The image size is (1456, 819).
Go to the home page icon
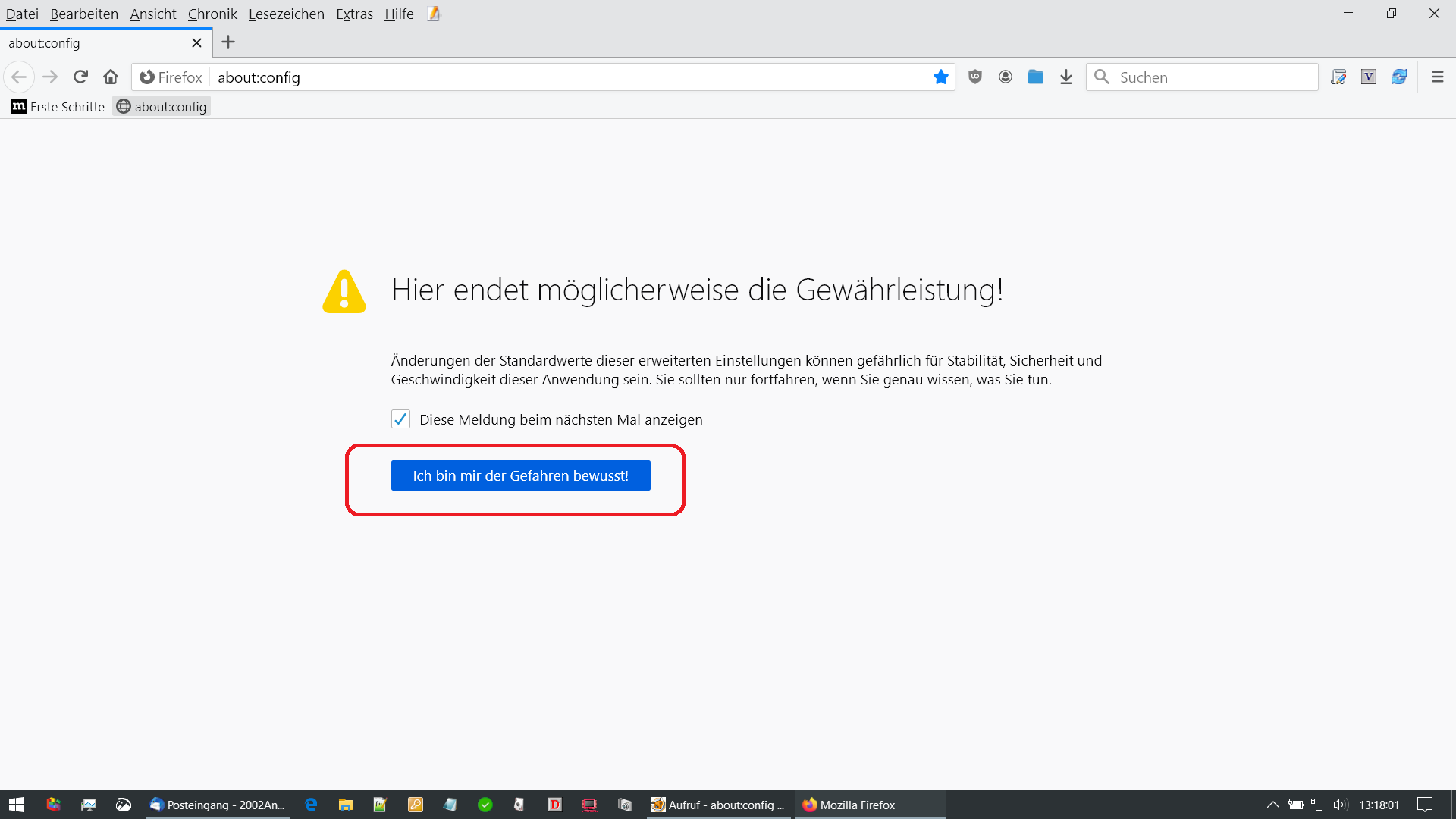click(x=111, y=77)
